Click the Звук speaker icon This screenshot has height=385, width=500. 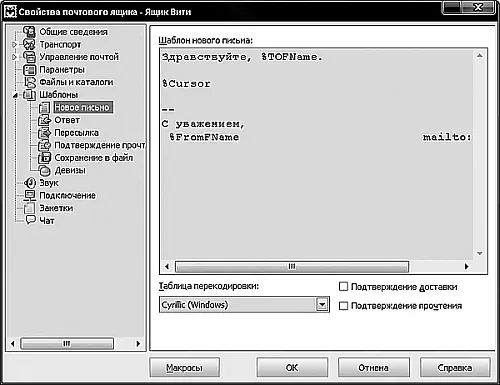click(x=30, y=183)
